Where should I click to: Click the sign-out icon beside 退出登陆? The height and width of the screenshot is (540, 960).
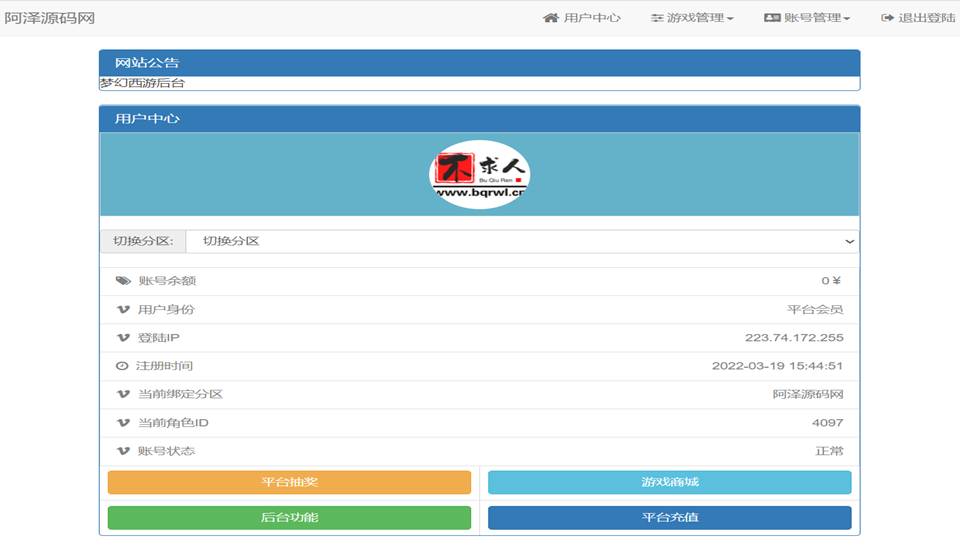click(887, 18)
